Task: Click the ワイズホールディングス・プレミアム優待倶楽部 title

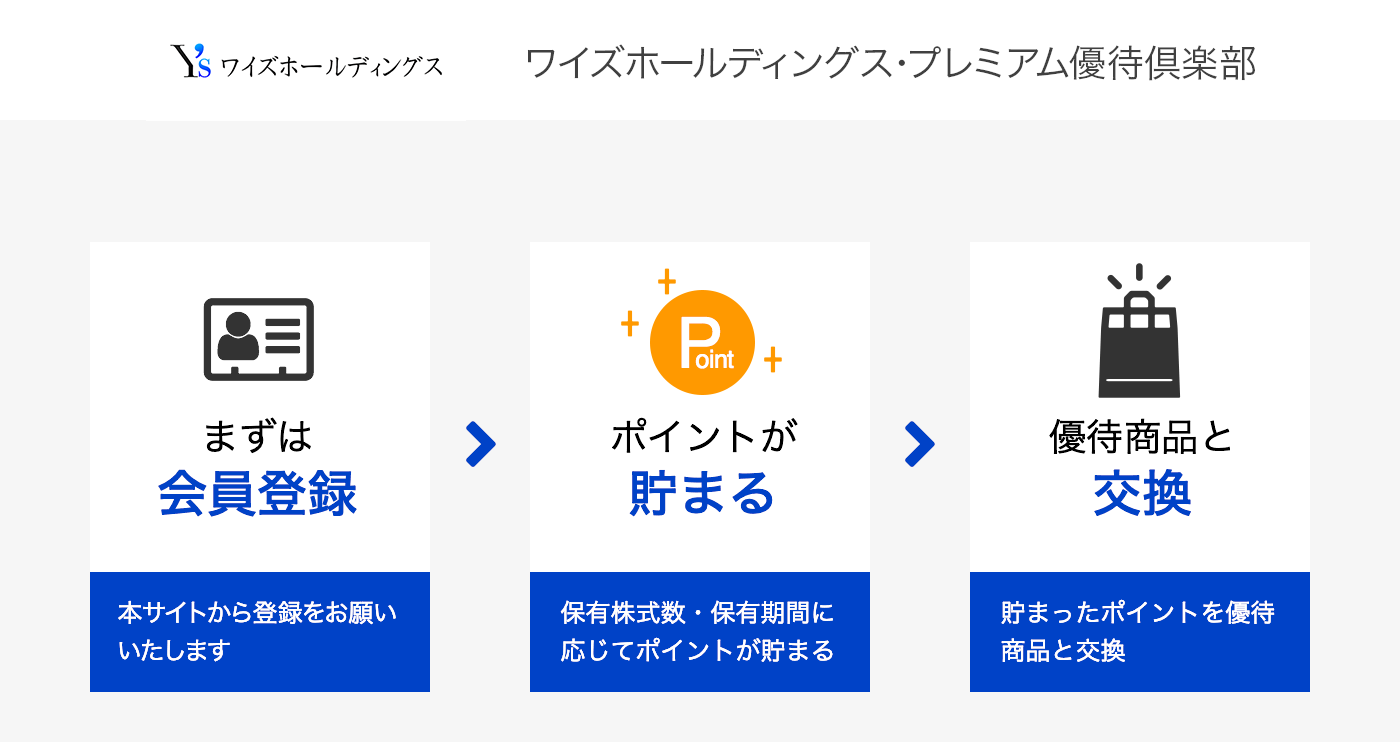Action: (890, 63)
